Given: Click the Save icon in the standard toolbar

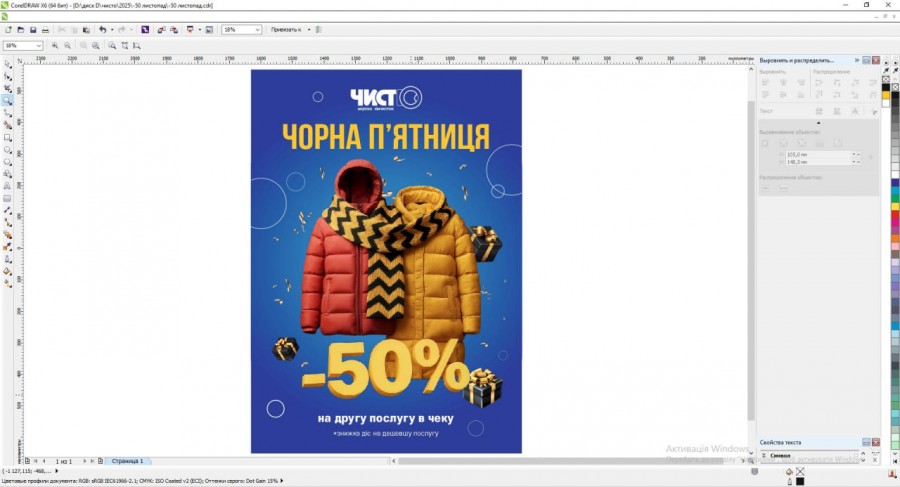Looking at the screenshot, I should (x=33, y=30).
